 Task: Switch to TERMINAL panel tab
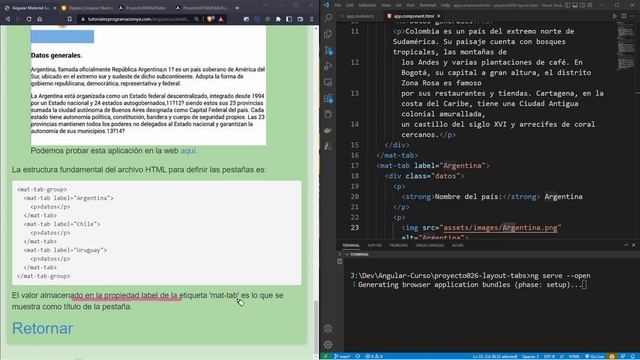pyautogui.click(x=351, y=245)
